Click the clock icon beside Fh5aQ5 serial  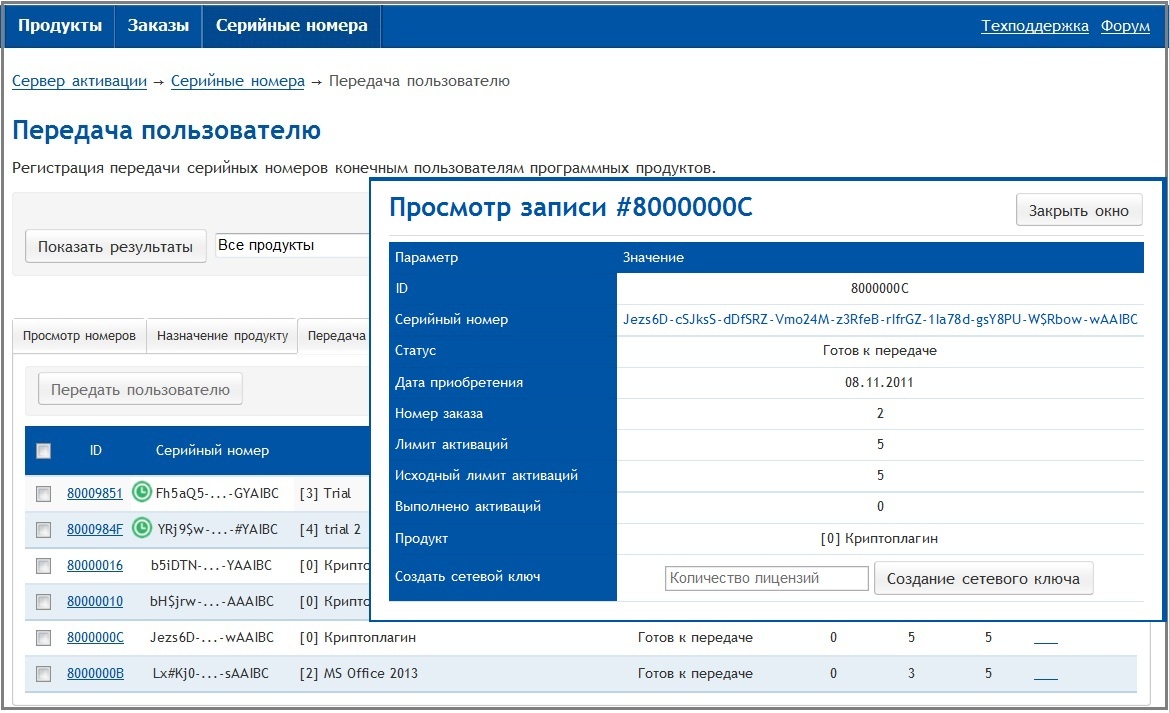142,492
